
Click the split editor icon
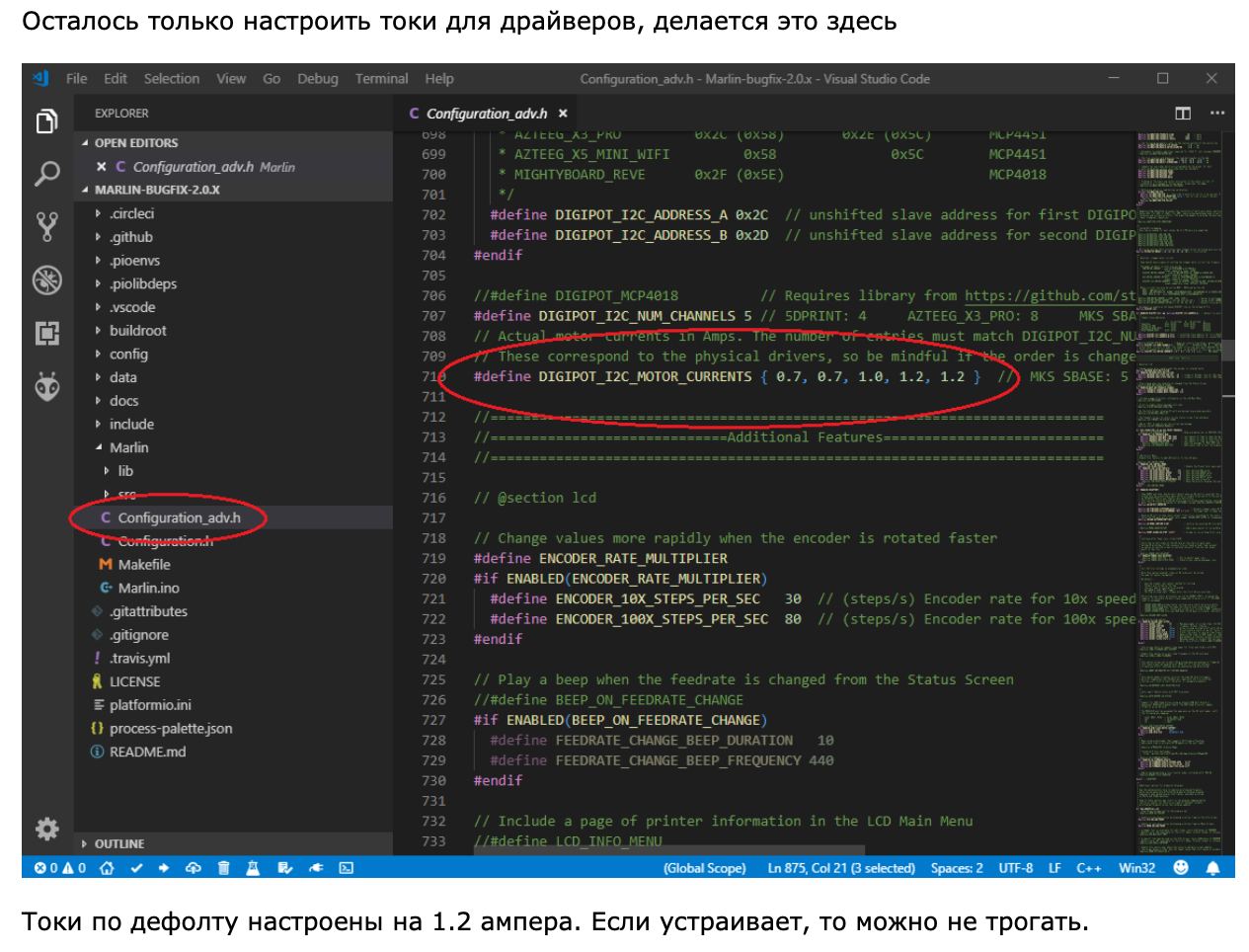click(1183, 114)
